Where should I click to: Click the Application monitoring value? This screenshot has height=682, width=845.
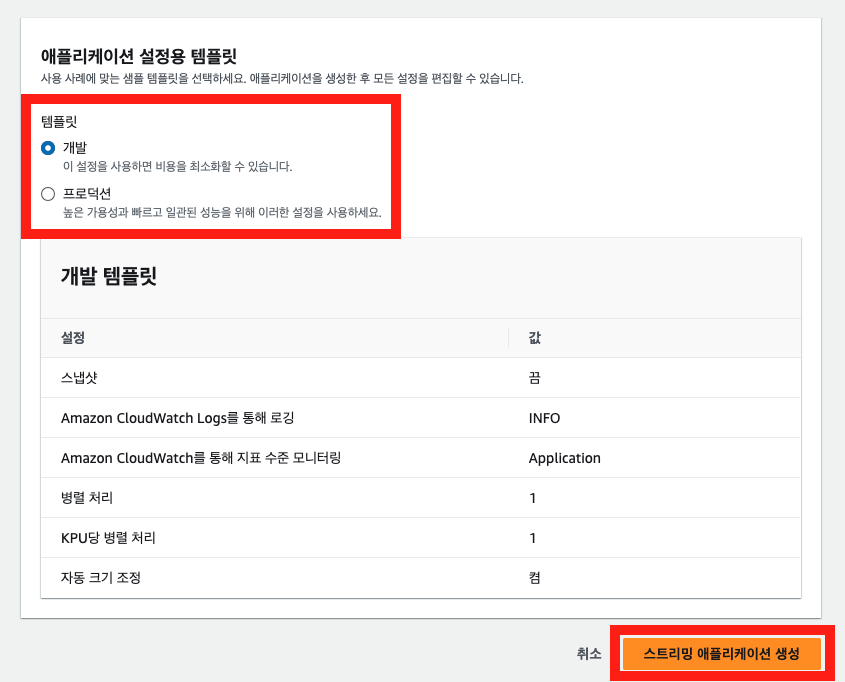564,458
